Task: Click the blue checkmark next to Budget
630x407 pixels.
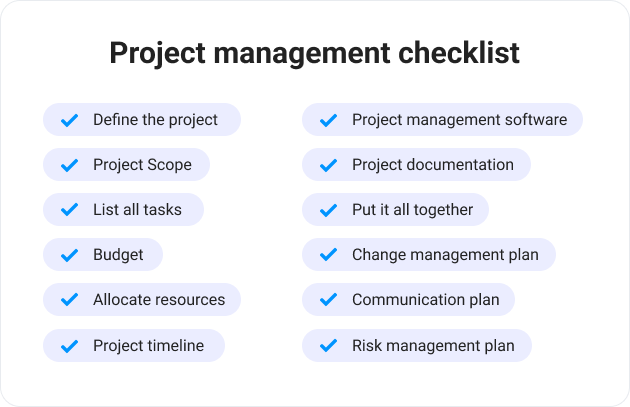Action: (70, 255)
